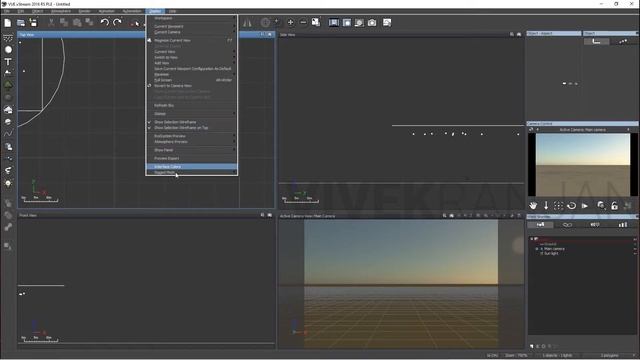Click the camera lock padlock icon
640x360 pixels.
(614, 205)
